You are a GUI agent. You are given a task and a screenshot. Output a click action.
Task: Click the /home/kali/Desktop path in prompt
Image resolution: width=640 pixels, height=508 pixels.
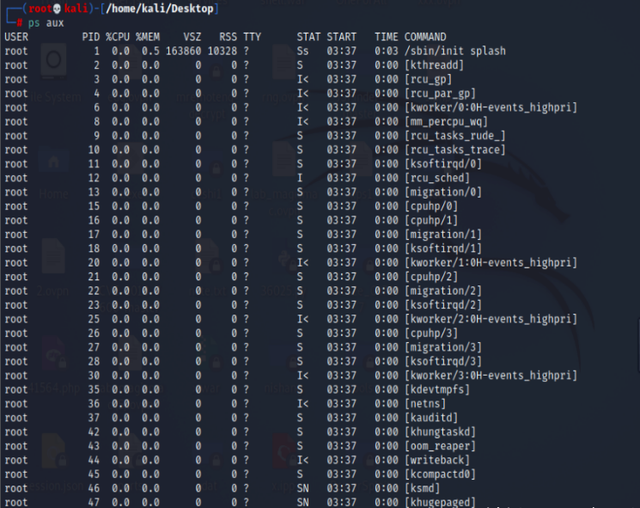(x=159, y=9)
